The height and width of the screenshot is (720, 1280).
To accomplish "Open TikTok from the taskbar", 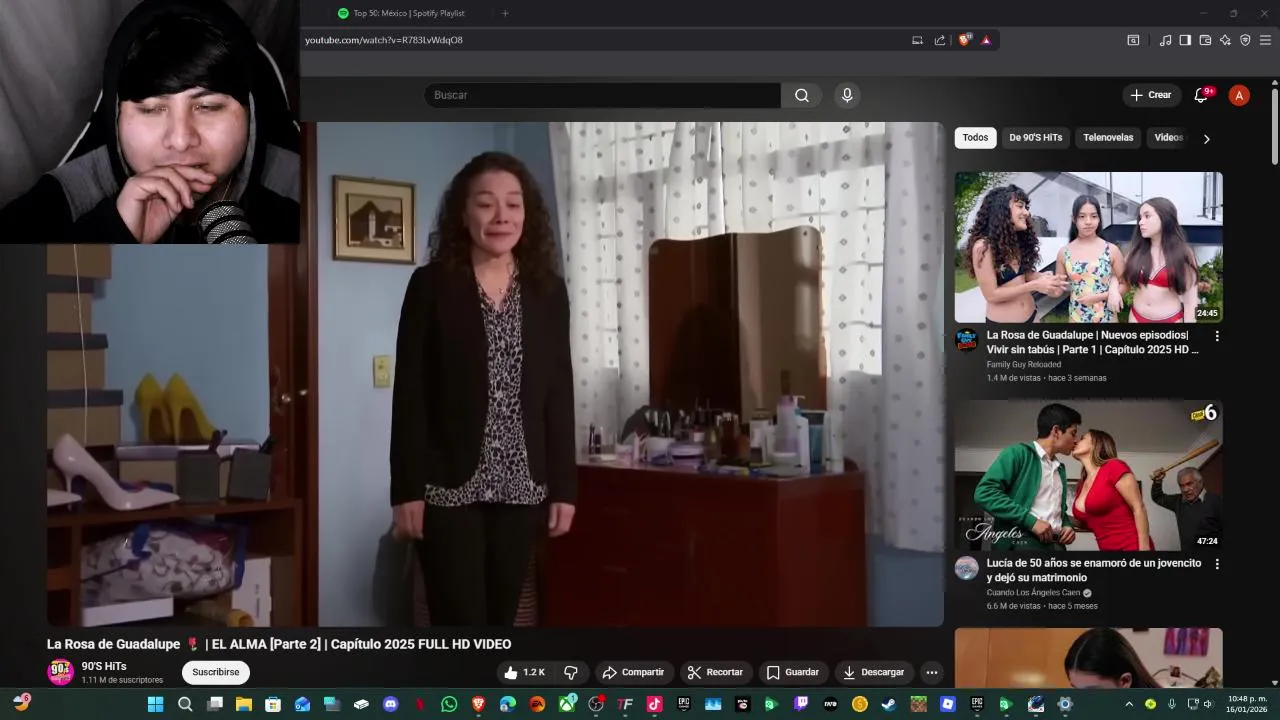I will (654, 704).
